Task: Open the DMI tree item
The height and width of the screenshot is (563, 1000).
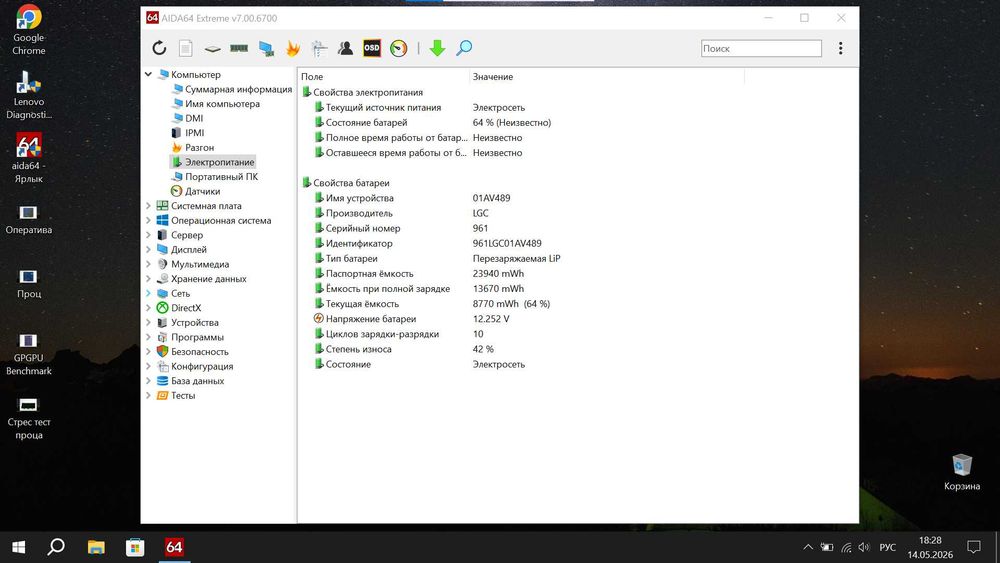Action: (x=194, y=119)
